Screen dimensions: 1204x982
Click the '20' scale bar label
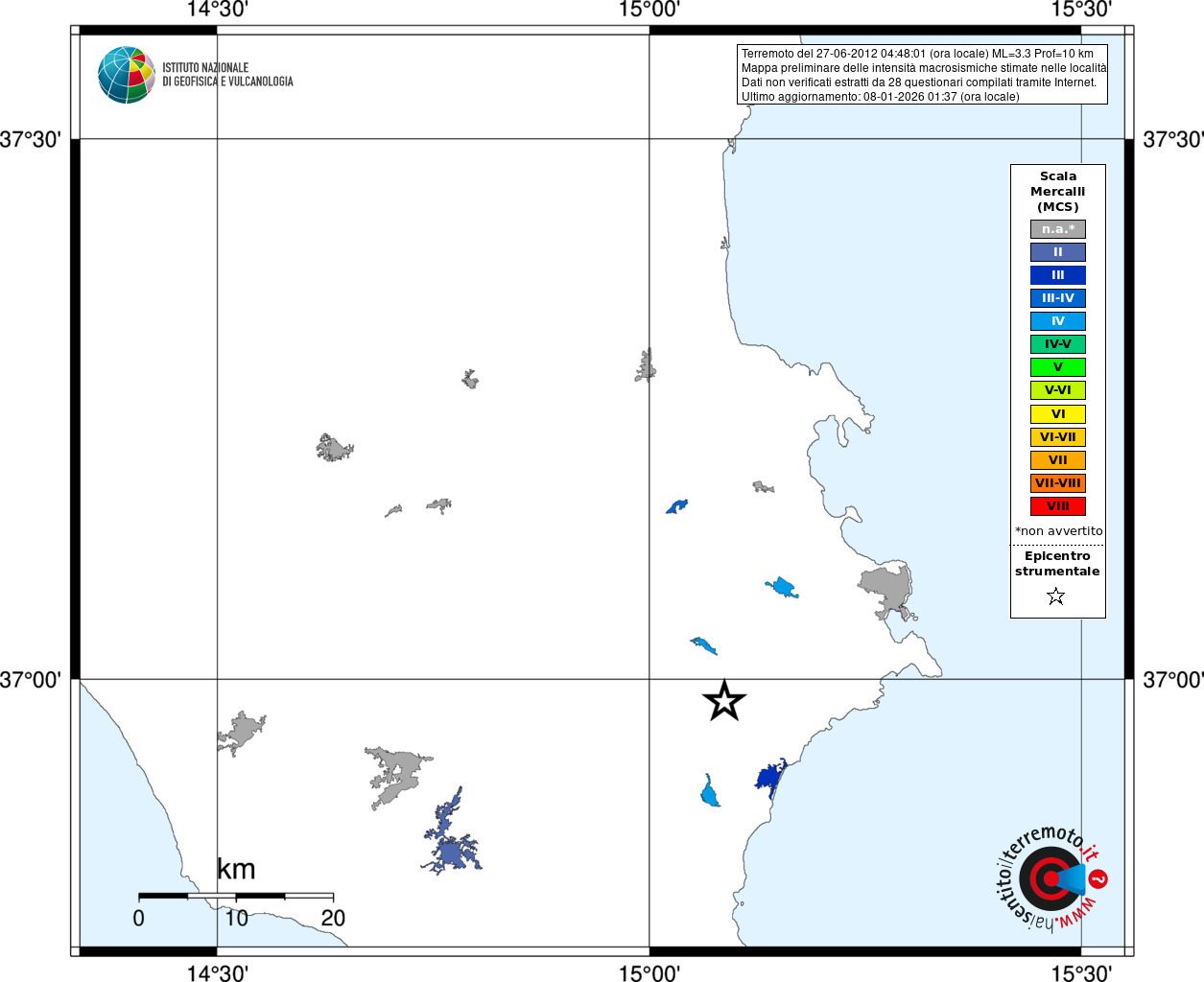pyautogui.click(x=333, y=919)
